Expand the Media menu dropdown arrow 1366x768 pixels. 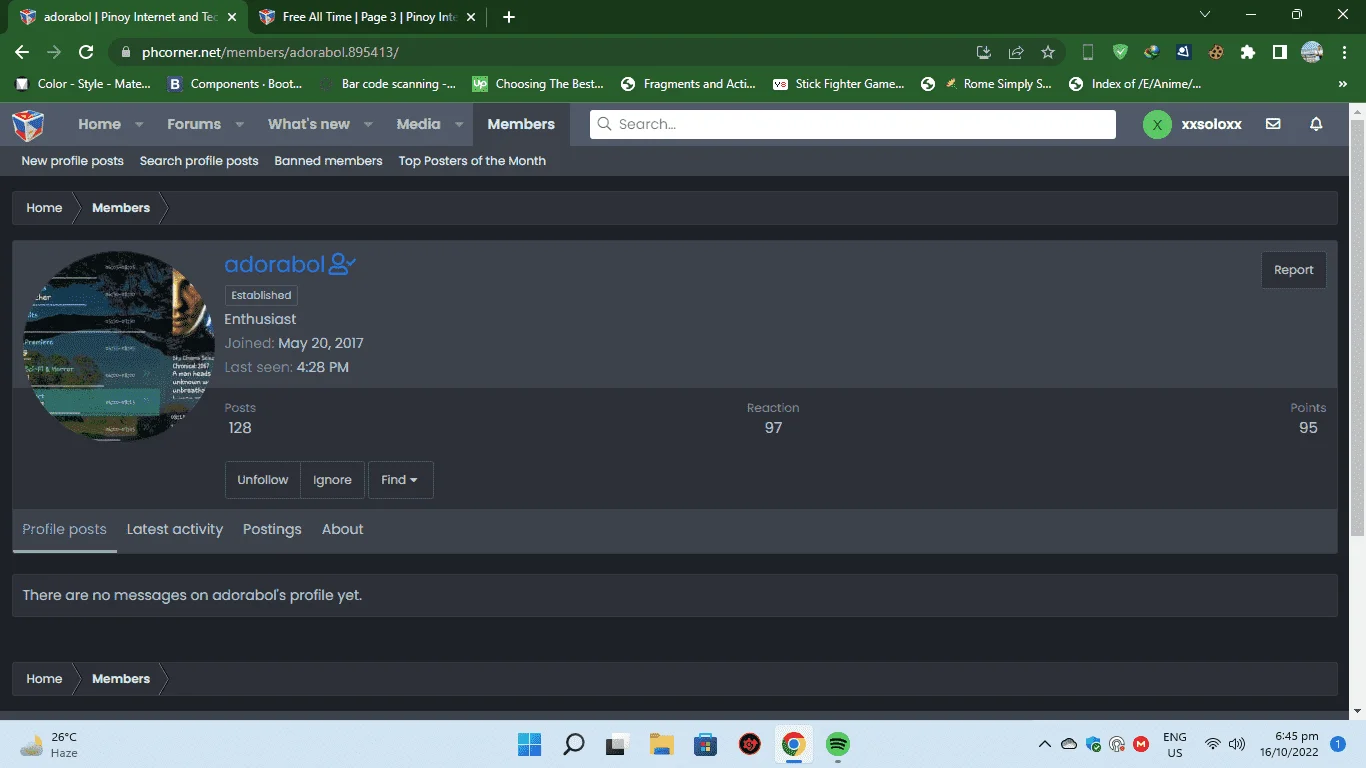pos(459,125)
